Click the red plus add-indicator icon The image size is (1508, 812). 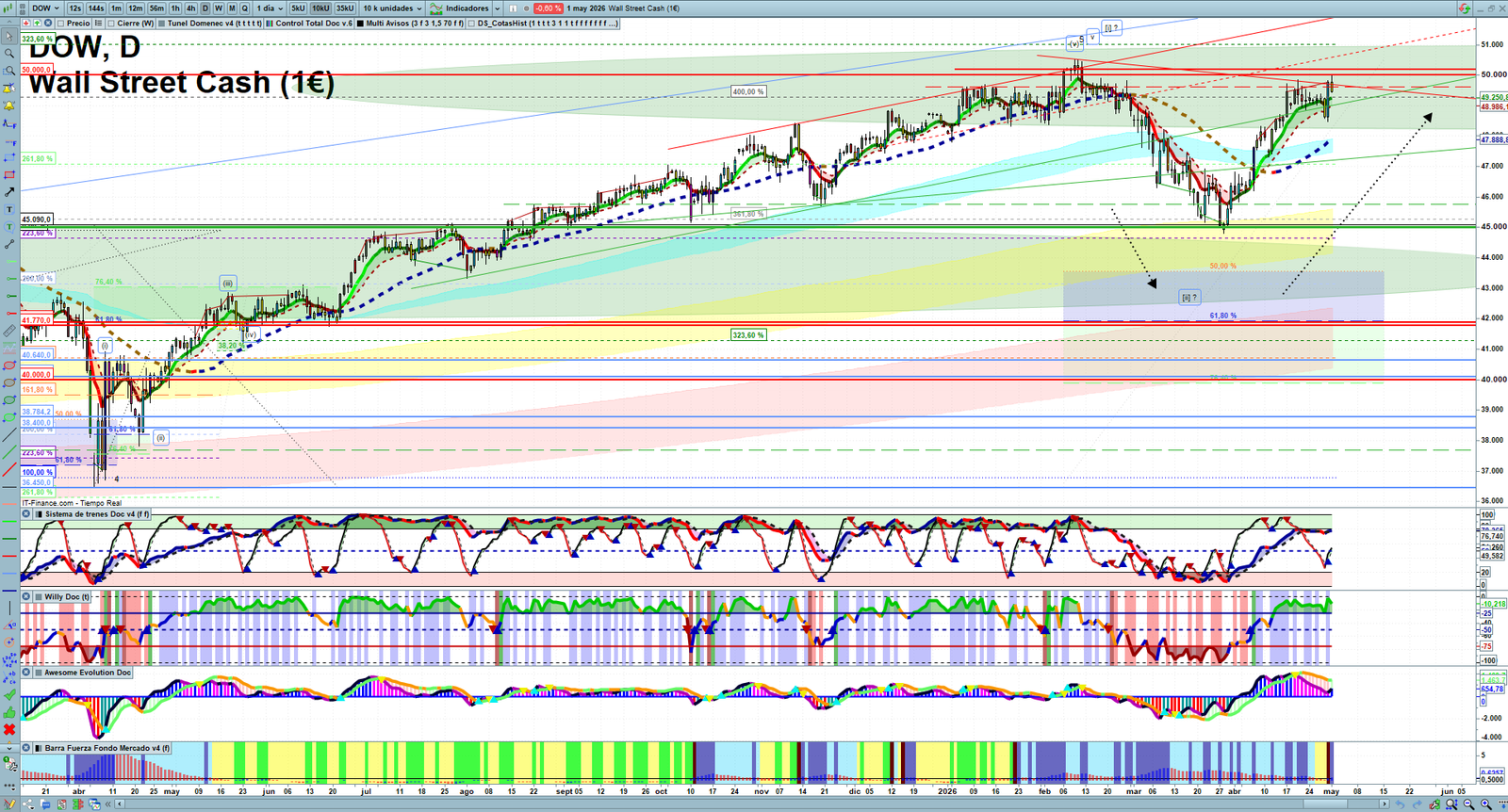[26, 23]
